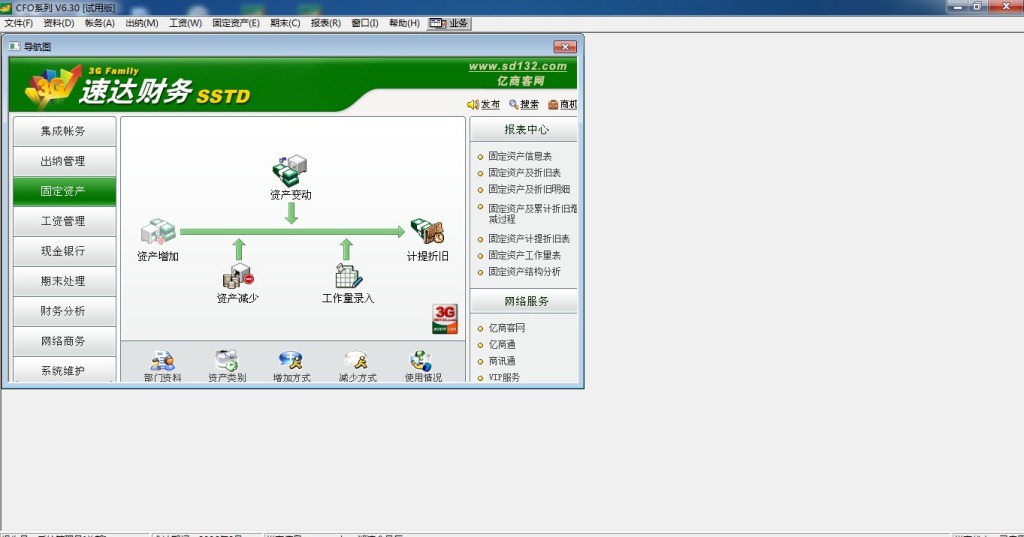The height and width of the screenshot is (537, 1024).
Task: Select 现金银行 in the sidebar
Action: [64, 252]
